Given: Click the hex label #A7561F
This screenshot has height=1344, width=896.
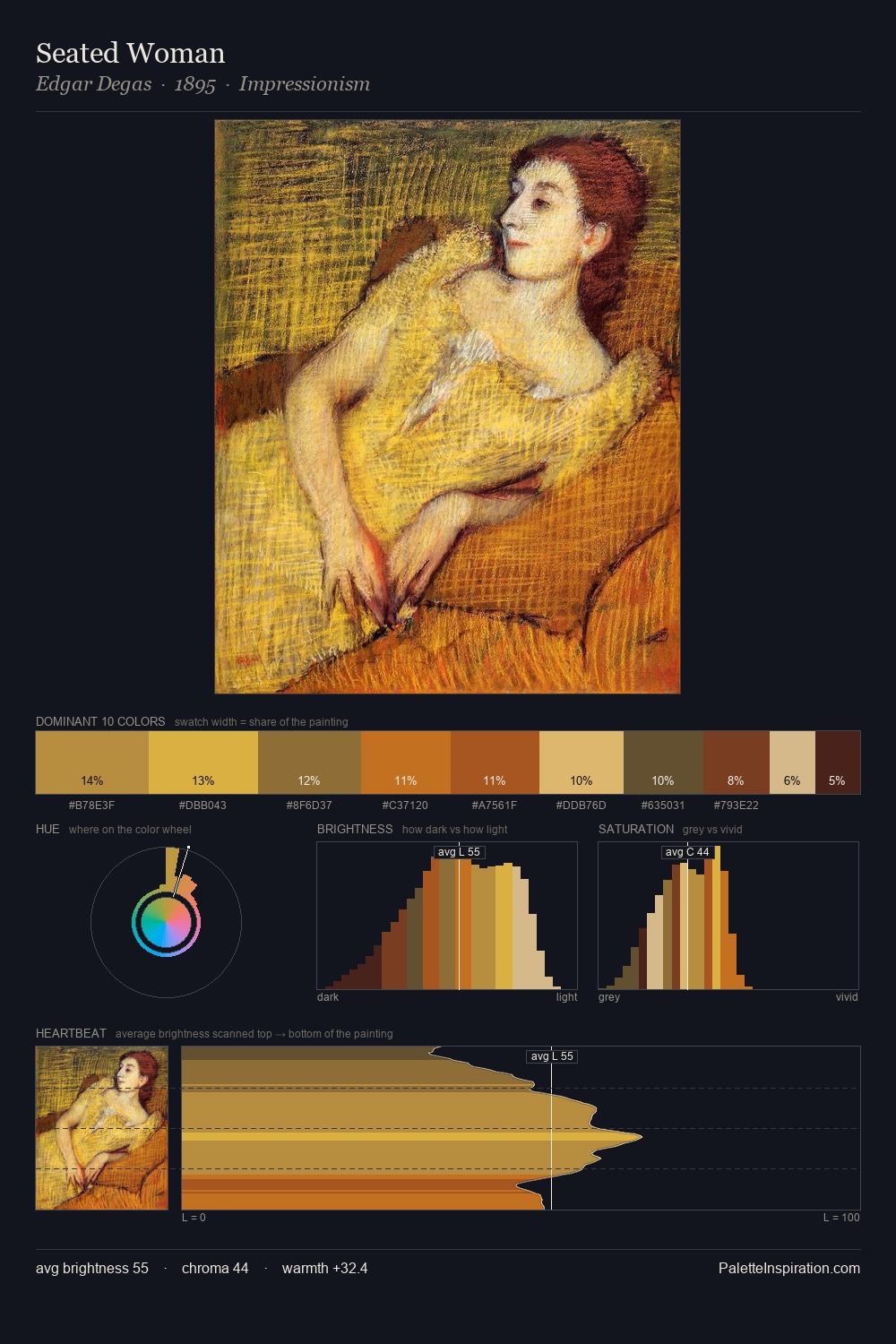Looking at the screenshot, I should point(495,806).
